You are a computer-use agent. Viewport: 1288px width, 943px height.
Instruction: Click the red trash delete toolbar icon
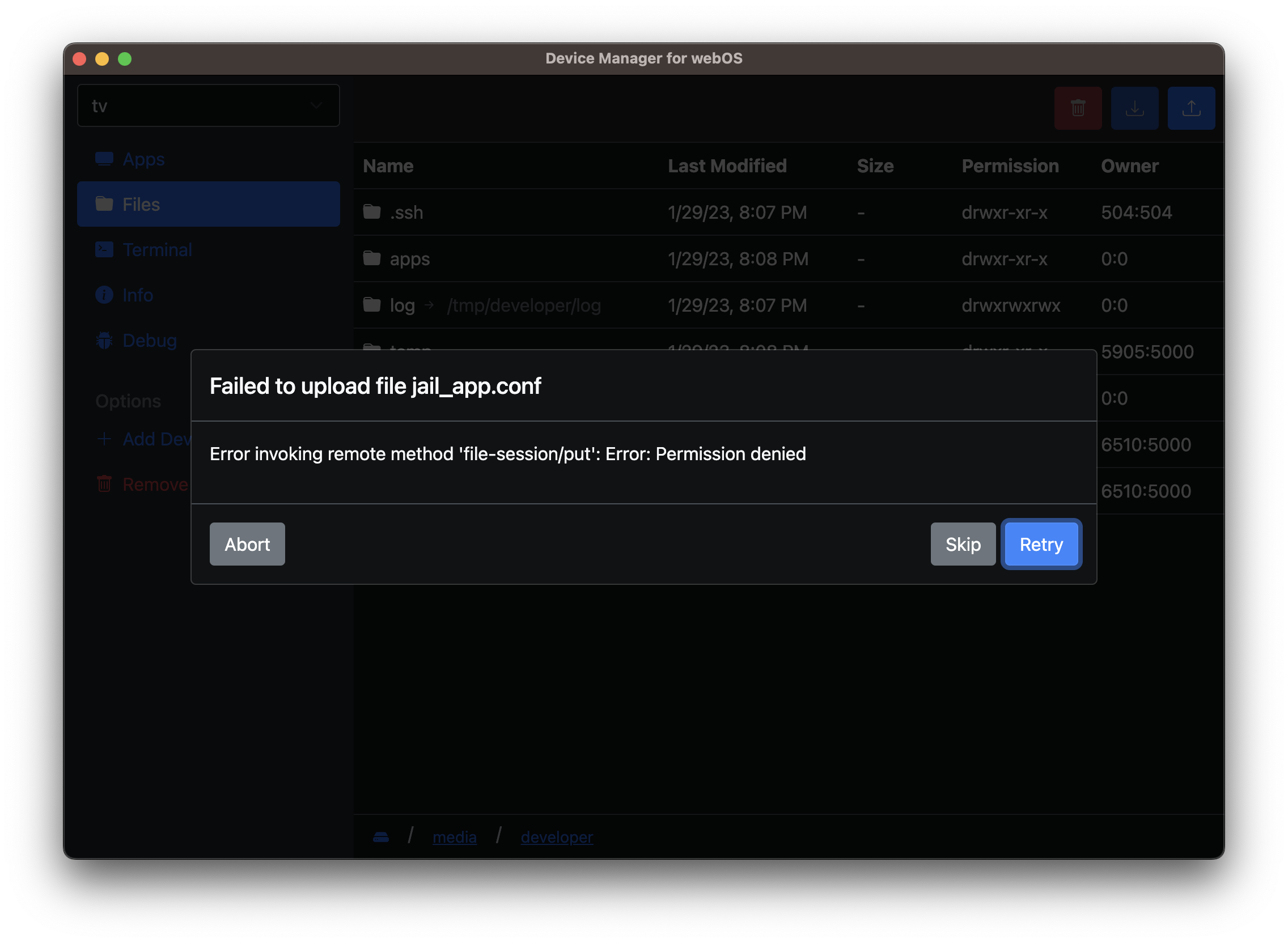tap(1077, 108)
